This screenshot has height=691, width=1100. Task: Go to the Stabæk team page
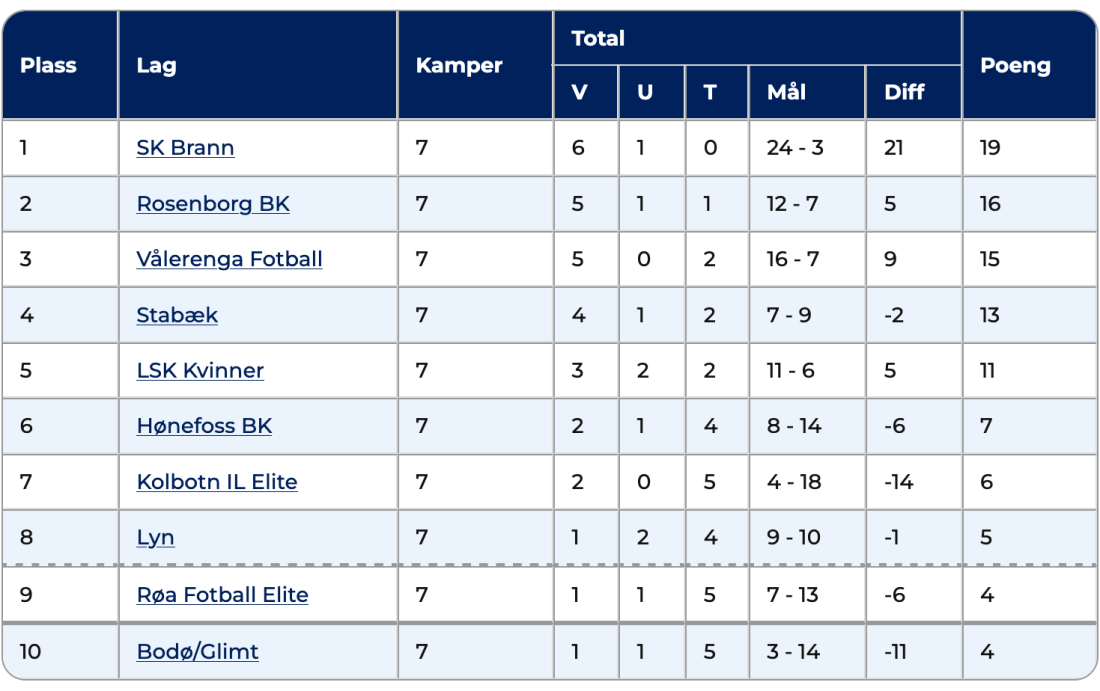pos(177,315)
